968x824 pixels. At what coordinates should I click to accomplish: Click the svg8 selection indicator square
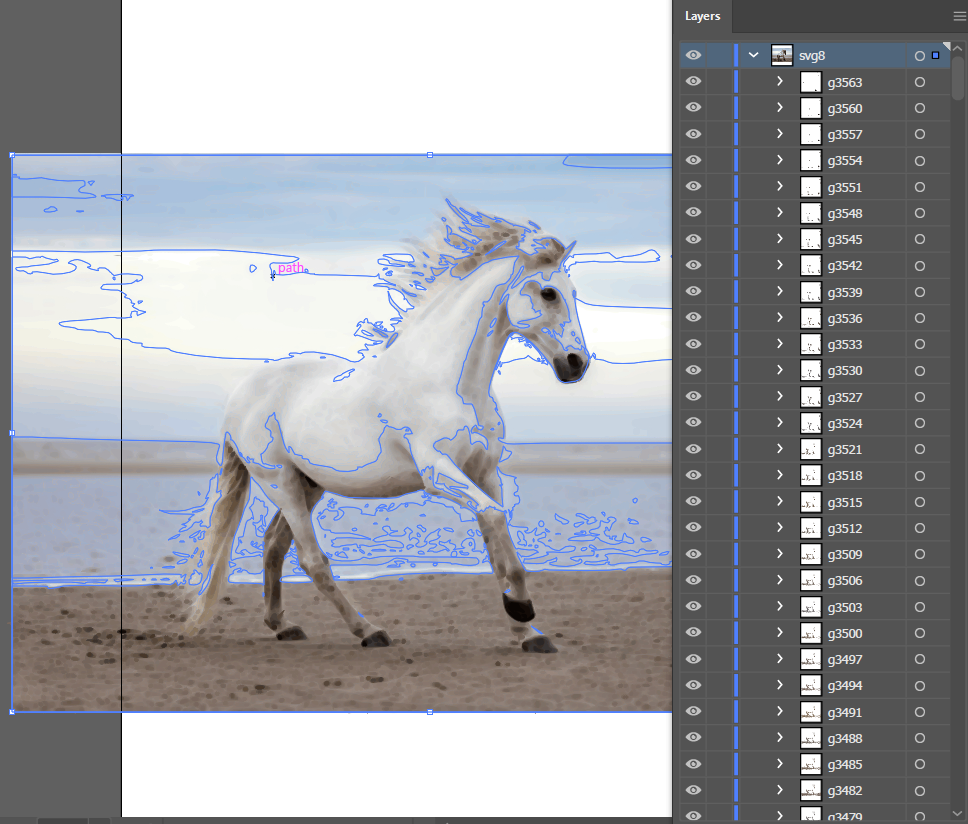pyautogui.click(x=935, y=55)
